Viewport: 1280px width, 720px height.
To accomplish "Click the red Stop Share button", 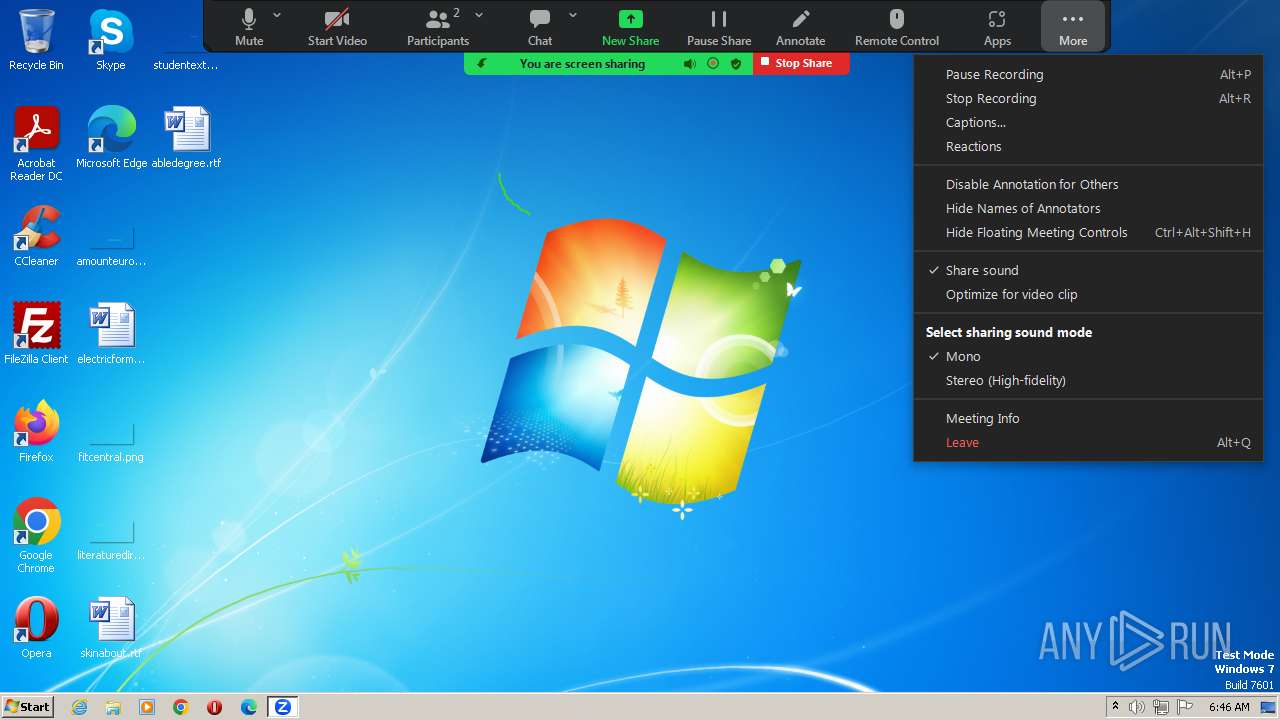I will pos(801,63).
